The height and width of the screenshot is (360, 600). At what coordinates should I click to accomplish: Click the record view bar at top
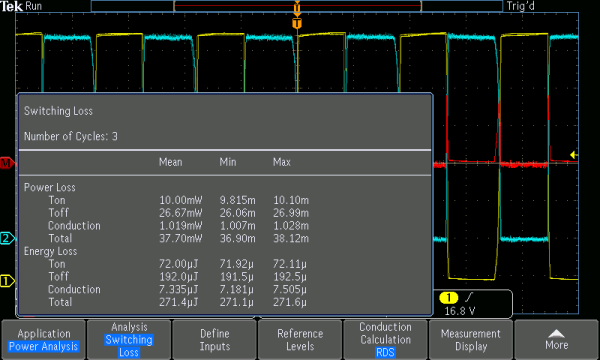(x=297, y=6)
